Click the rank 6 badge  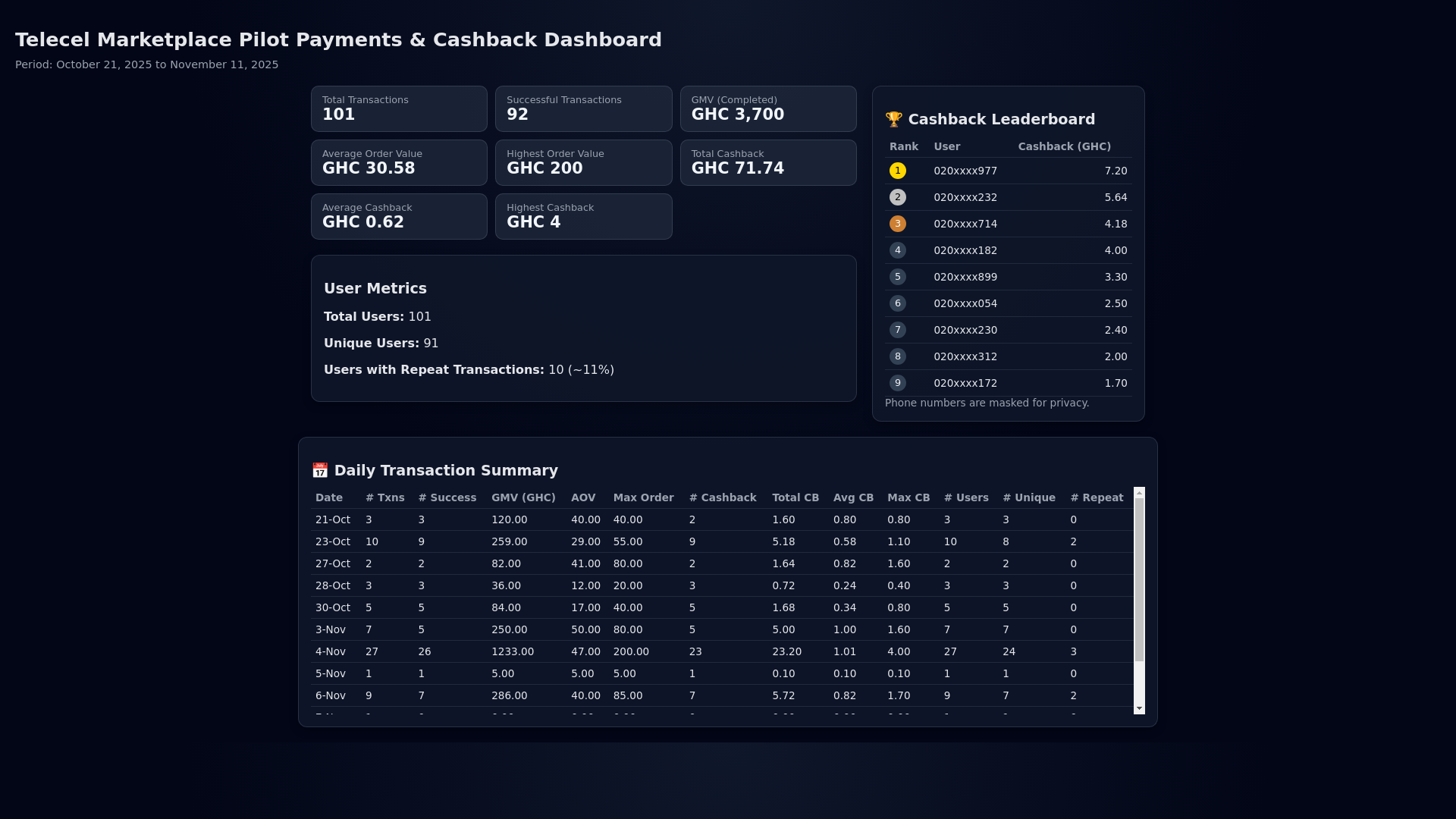[x=898, y=303]
